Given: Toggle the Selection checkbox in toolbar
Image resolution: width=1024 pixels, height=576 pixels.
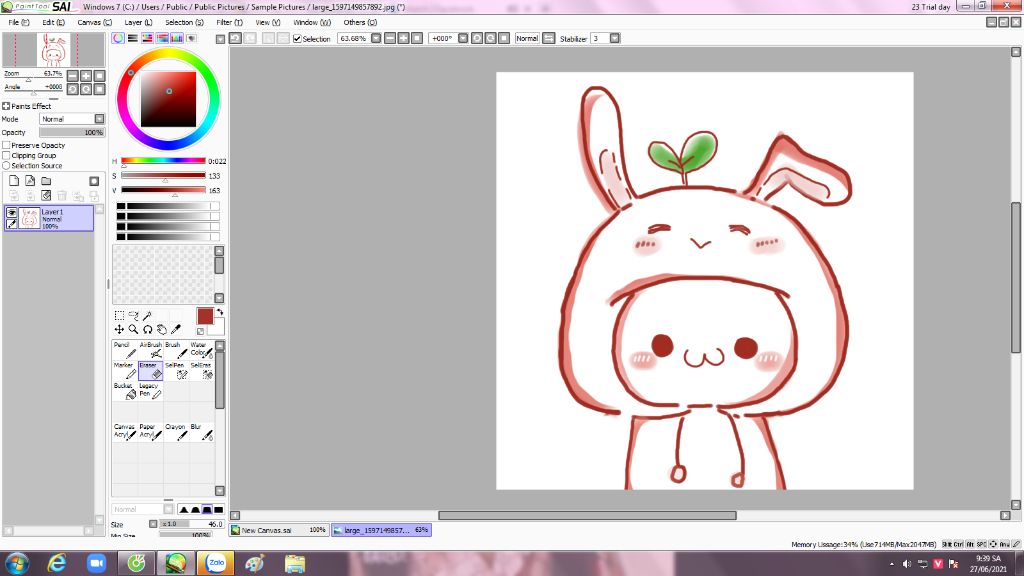Looking at the screenshot, I should pos(297,39).
